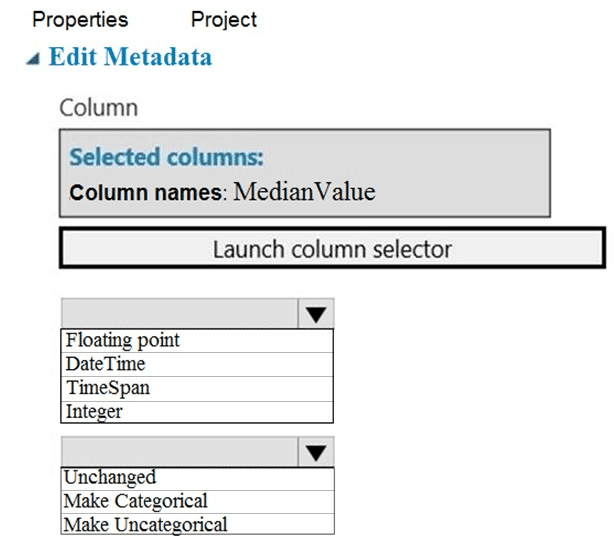Click the MedianValue column name

click(x=304, y=192)
